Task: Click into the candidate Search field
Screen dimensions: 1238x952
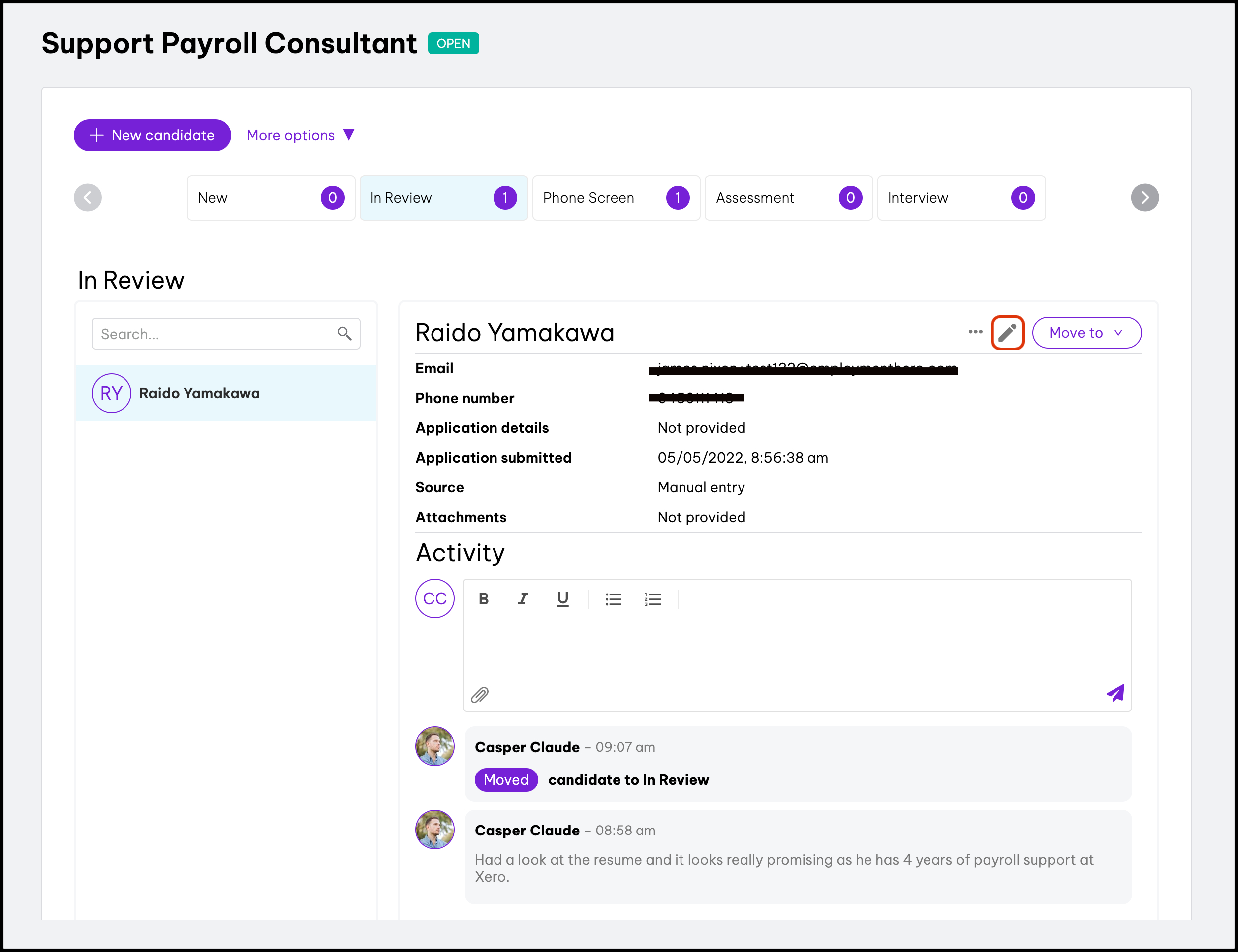Action: point(215,334)
